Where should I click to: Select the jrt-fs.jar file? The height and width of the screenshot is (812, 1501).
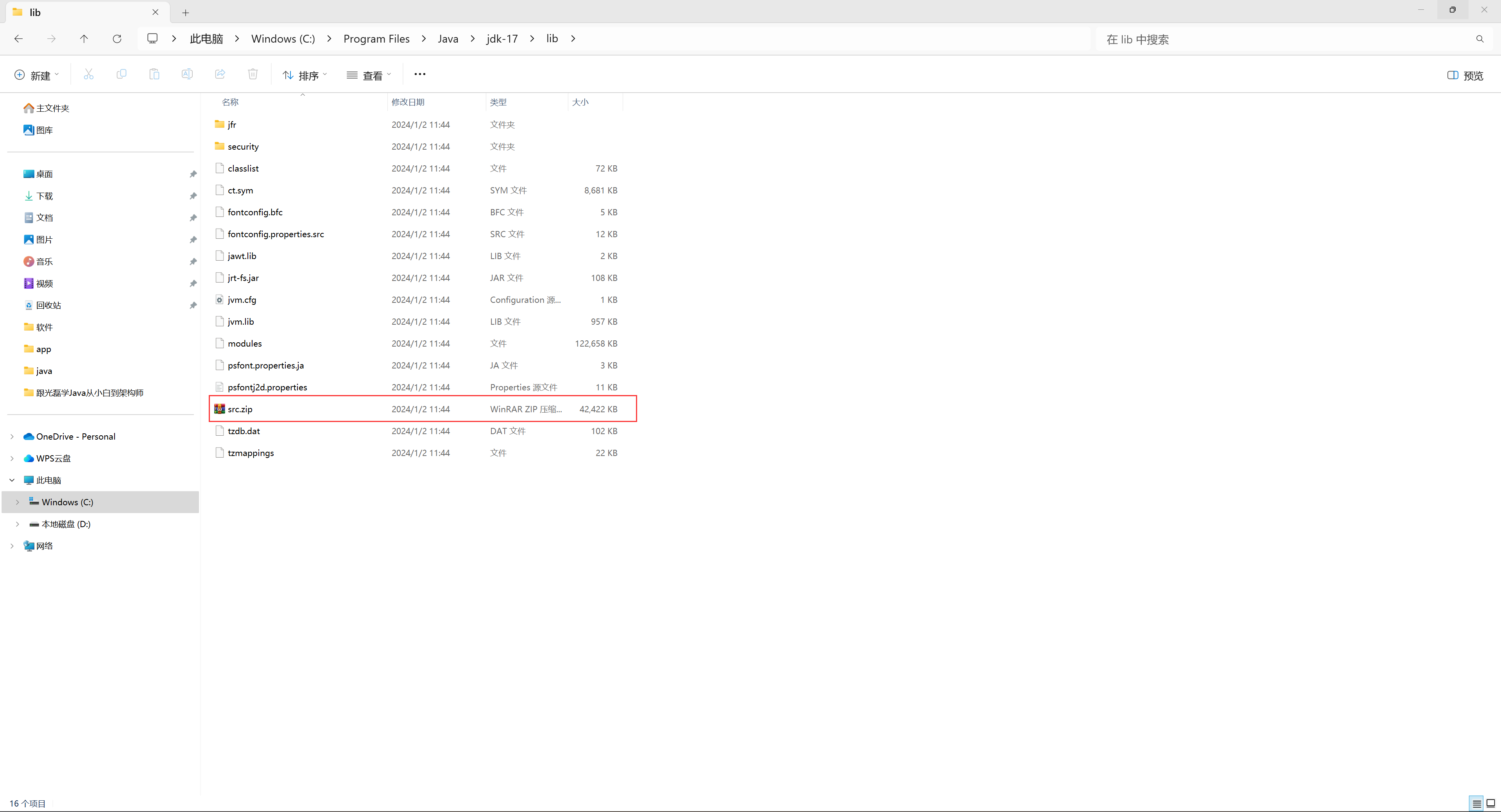click(243, 278)
